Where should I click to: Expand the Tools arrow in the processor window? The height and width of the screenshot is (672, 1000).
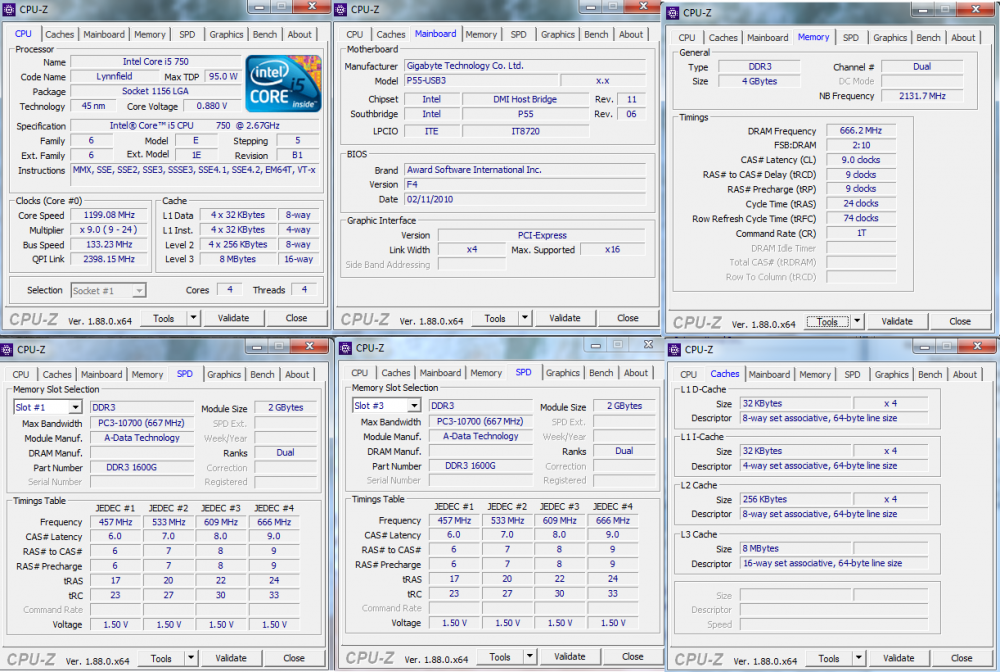click(x=193, y=318)
